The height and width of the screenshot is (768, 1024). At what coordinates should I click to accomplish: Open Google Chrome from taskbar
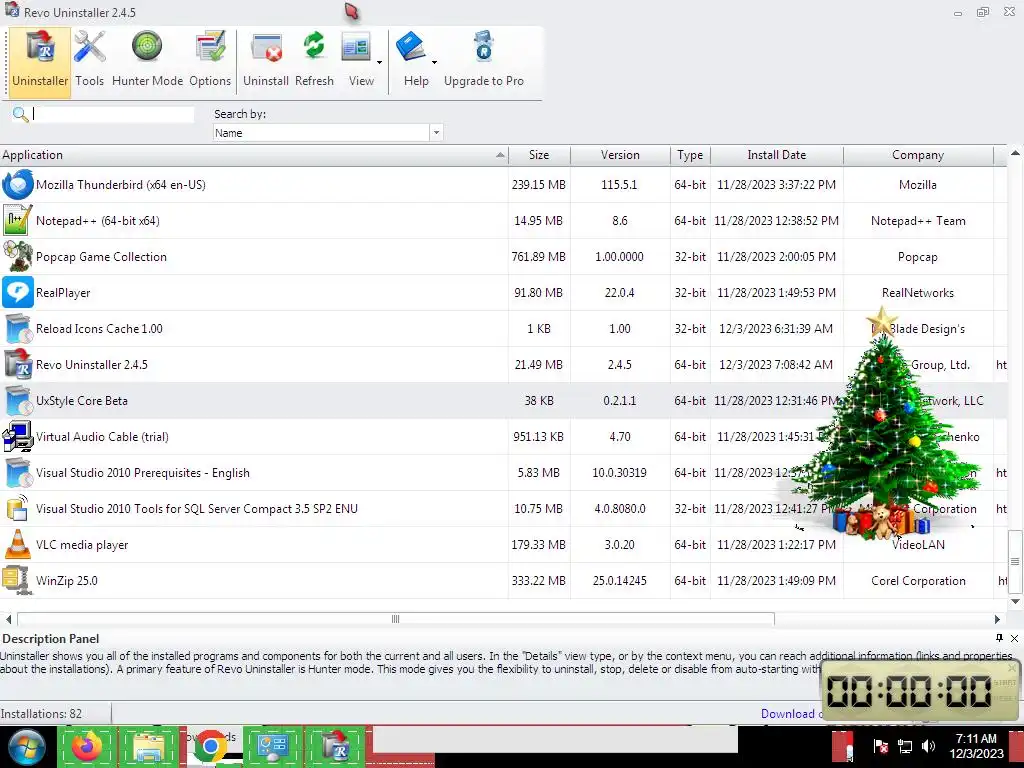(x=210, y=746)
